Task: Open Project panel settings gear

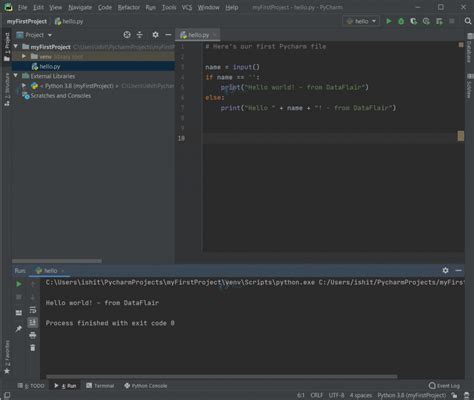Action: [x=155, y=35]
